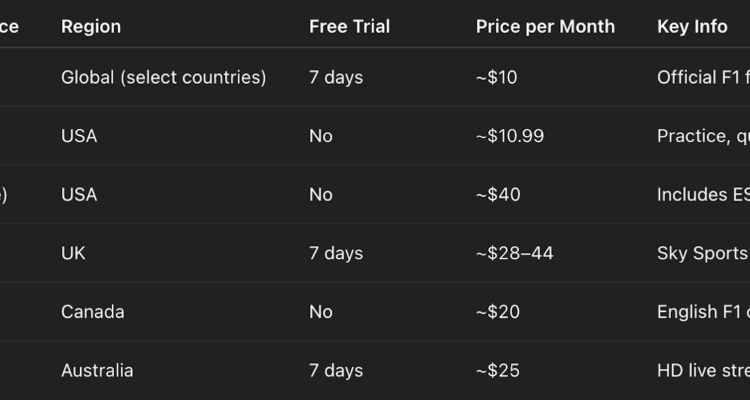The width and height of the screenshot is (750, 400).
Task: Click the Price per Month column header
Action: [545, 27]
